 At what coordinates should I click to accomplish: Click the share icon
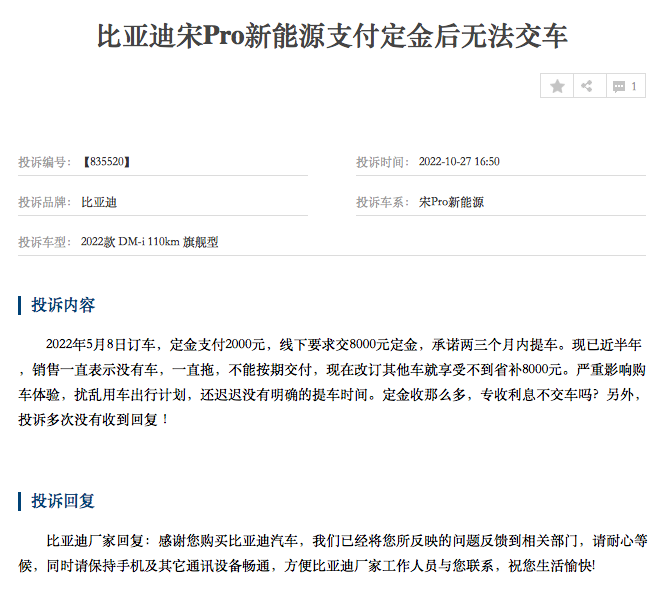587,86
